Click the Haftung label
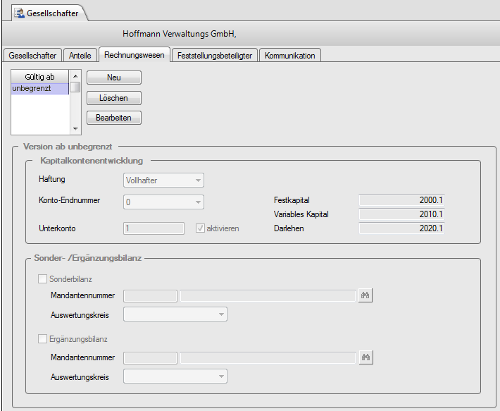Viewport: 500px width, 411px height. [x=52, y=179]
